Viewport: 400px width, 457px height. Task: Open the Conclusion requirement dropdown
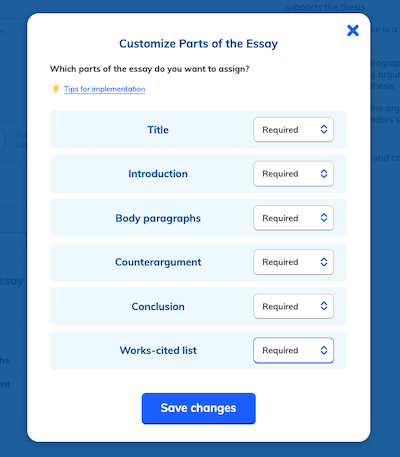[x=293, y=306]
